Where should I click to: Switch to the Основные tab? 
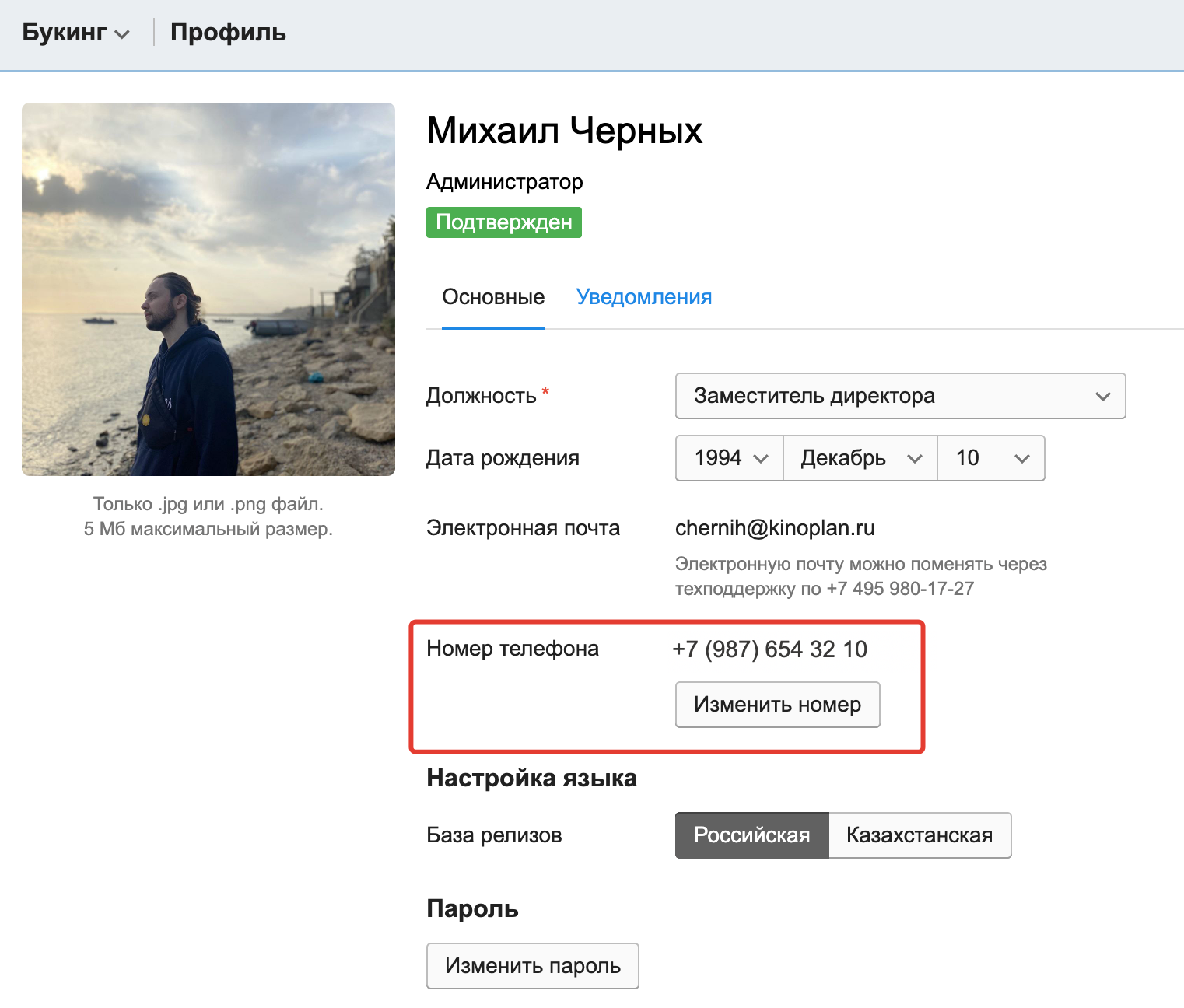pos(493,297)
